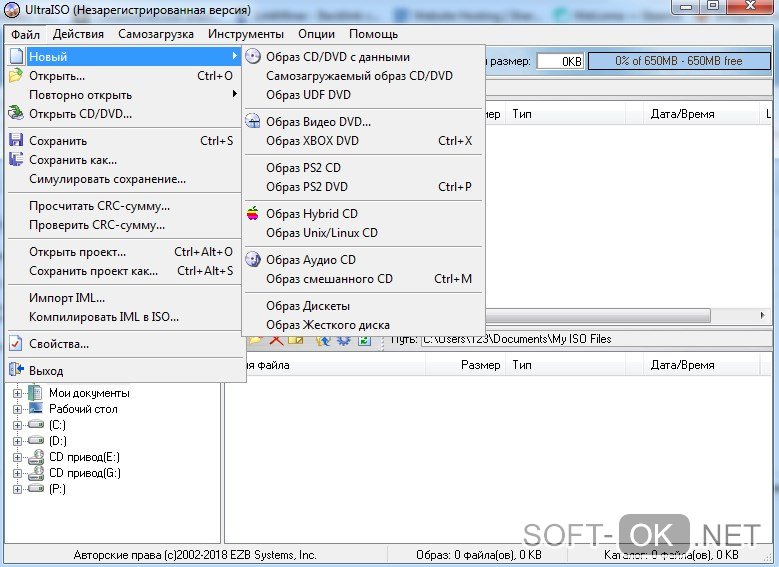Expand the (D:) drive node

(x=17, y=441)
